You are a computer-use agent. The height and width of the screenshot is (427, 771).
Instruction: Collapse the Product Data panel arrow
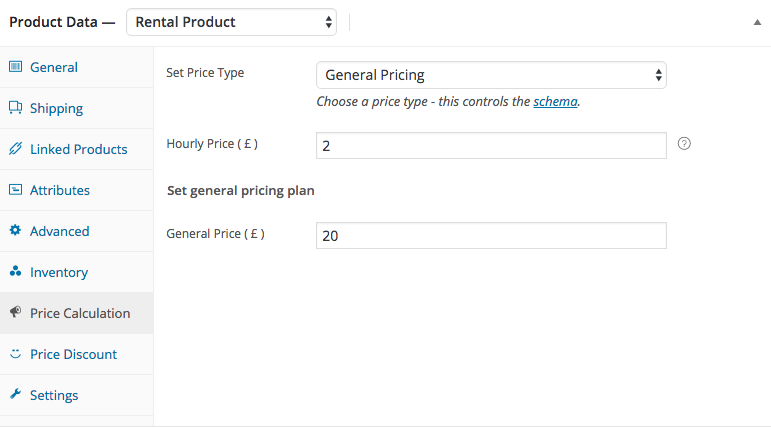coord(757,22)
